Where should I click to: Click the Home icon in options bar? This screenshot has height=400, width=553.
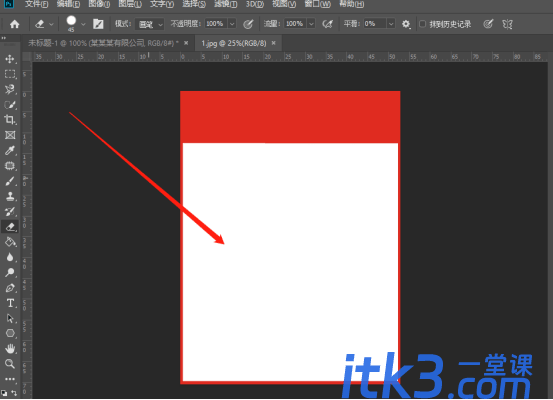pos(14,24)
